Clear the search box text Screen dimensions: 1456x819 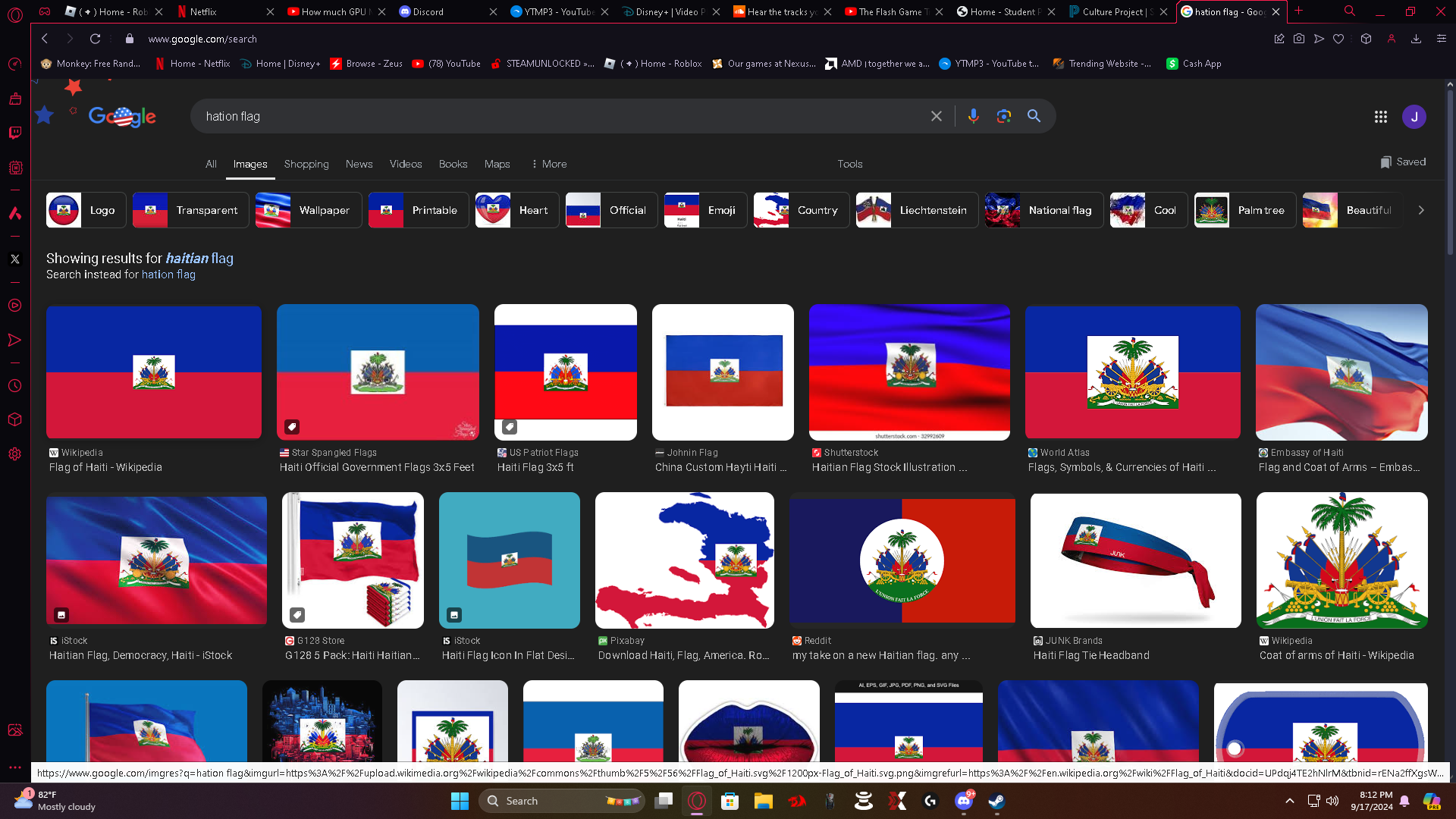937,116
